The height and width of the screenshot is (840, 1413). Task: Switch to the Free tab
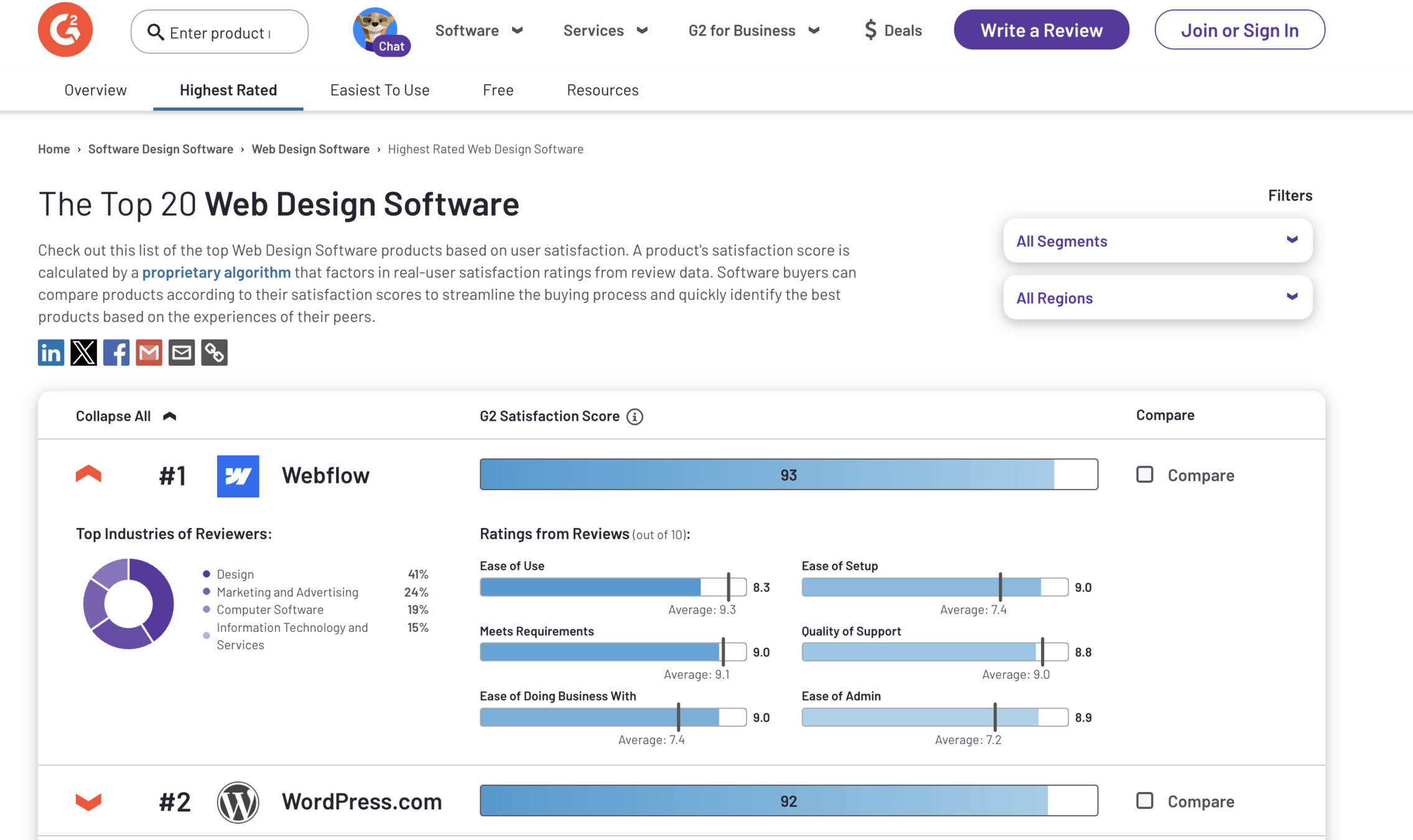(x=498, y=90)
